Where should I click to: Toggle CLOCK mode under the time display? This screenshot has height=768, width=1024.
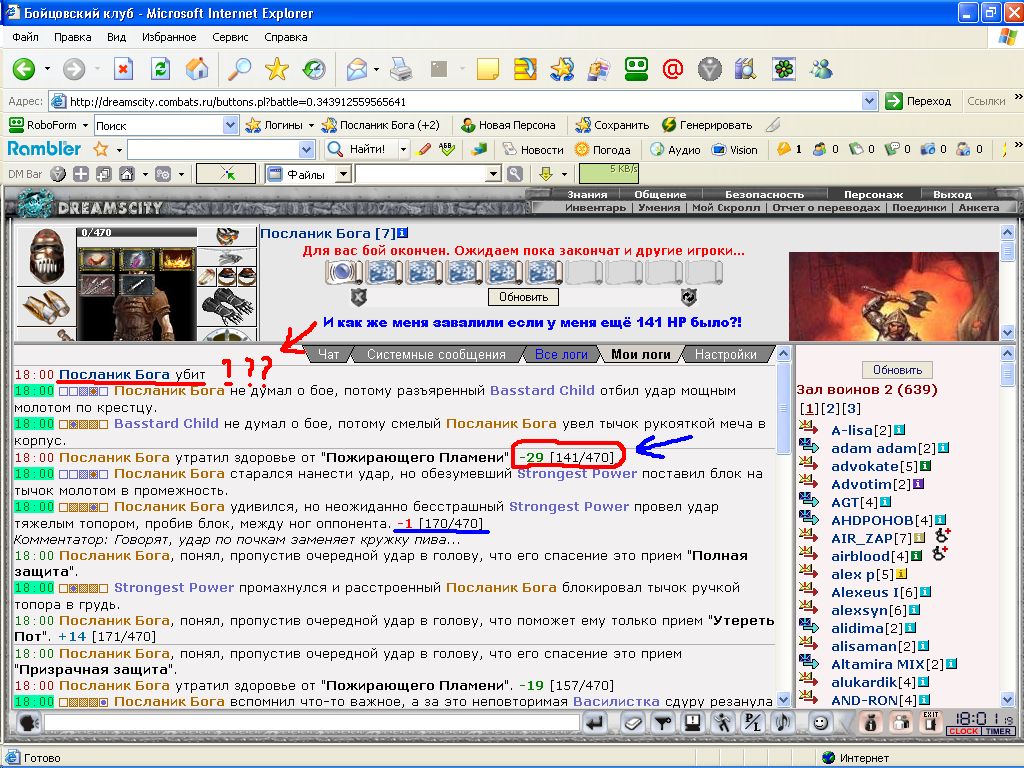(x=963, y=731)
